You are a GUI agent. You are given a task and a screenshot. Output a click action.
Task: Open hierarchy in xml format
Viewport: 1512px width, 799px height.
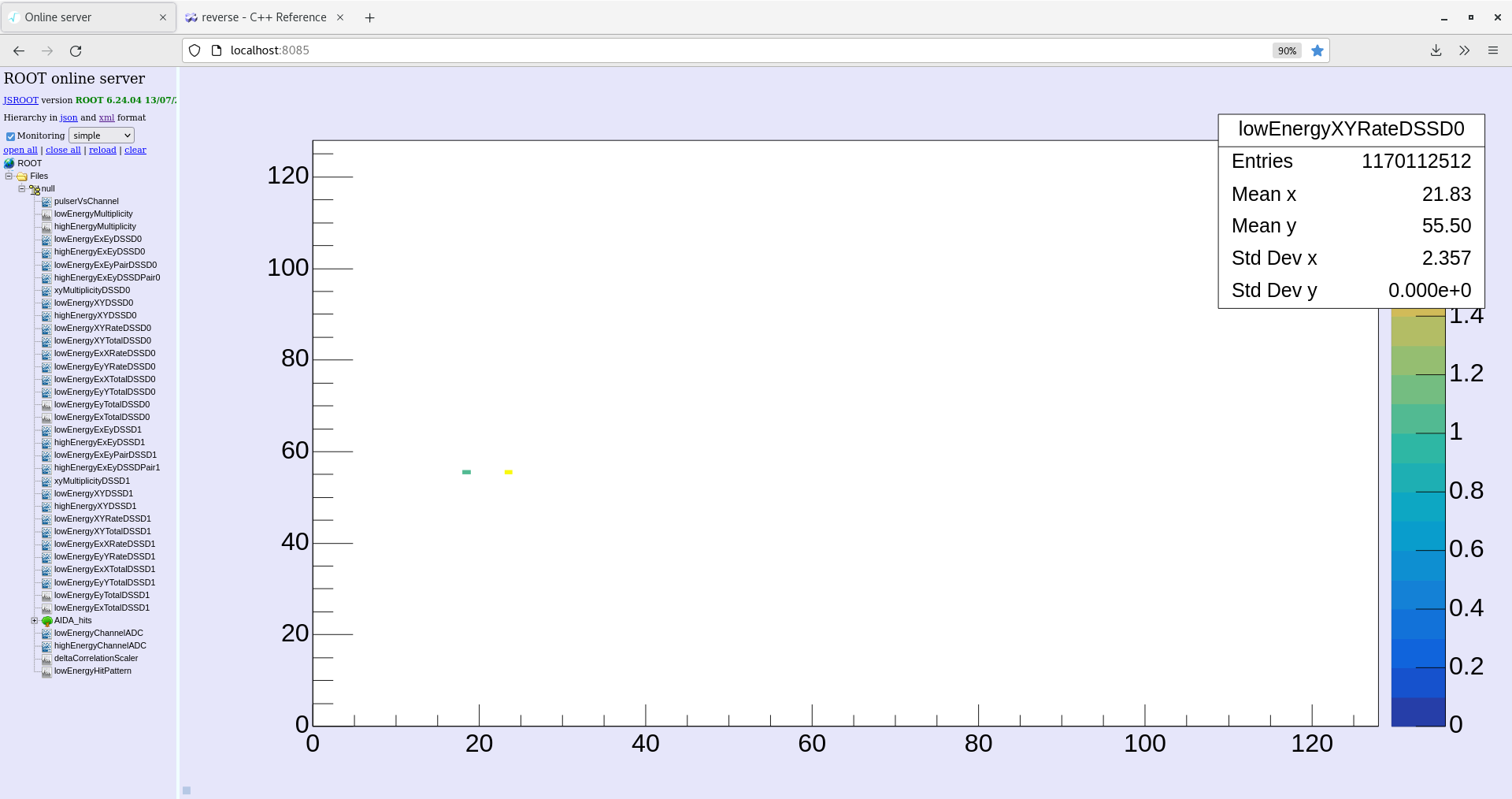[x=106, y=117]
